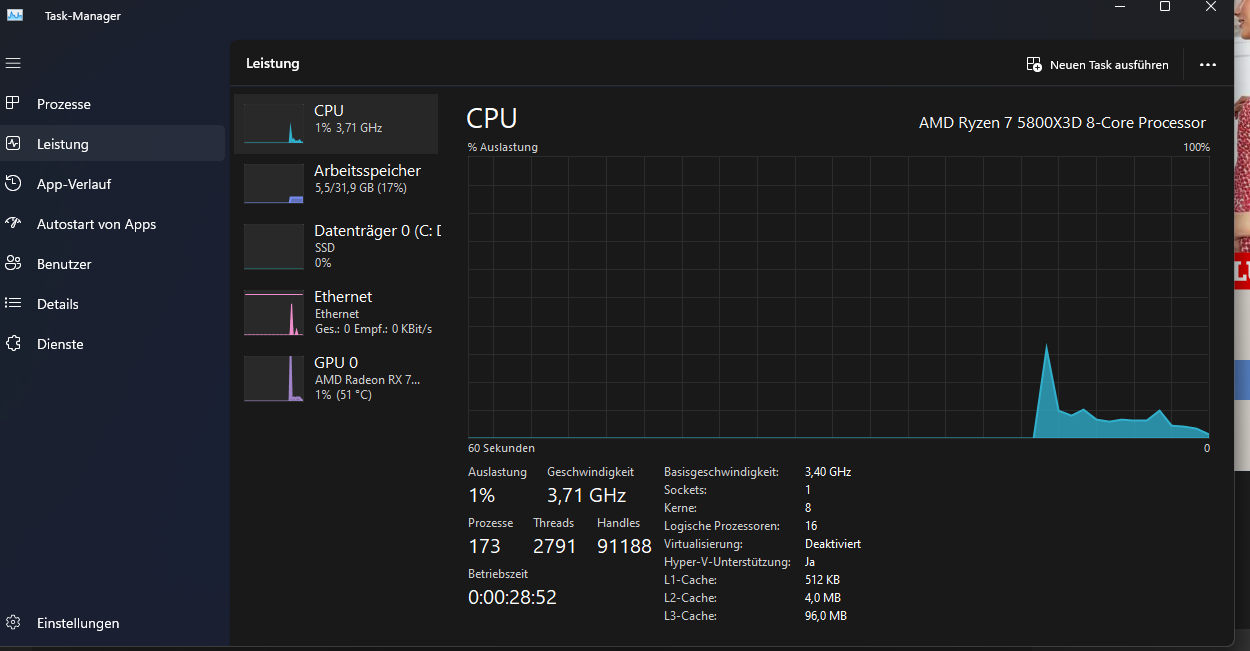Click the L2-Cache value 4,0 MB
The height and width of the screenshot is (651, 1250).
(823, 598)
